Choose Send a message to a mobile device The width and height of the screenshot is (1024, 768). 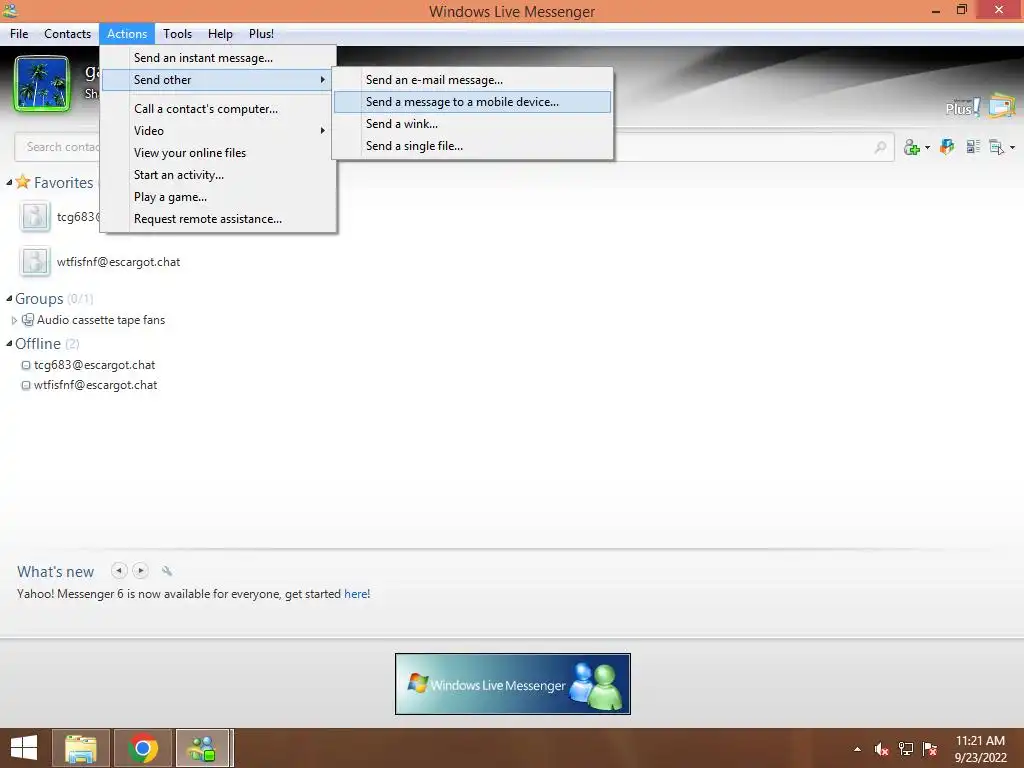point(472,102)
